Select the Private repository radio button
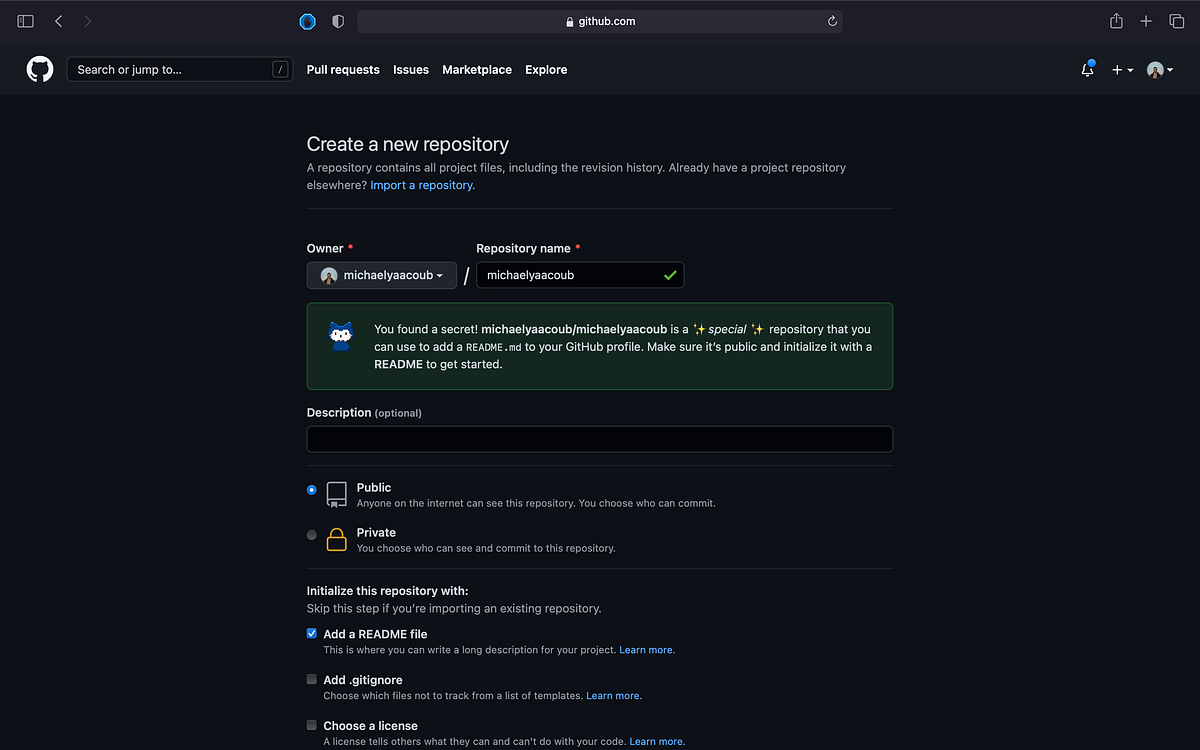1200x750 pixels. coord(311,534)
